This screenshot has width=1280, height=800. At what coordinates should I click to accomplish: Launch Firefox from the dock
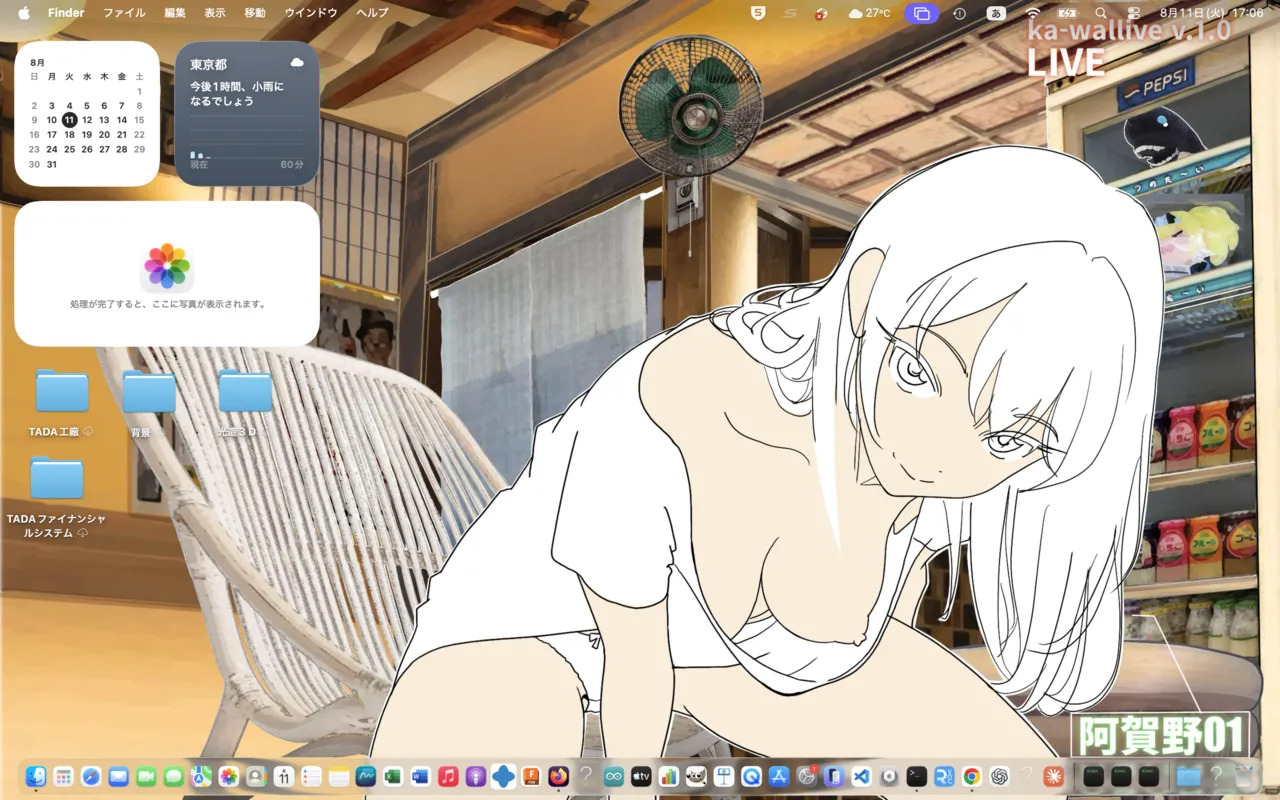click(559, 776)
